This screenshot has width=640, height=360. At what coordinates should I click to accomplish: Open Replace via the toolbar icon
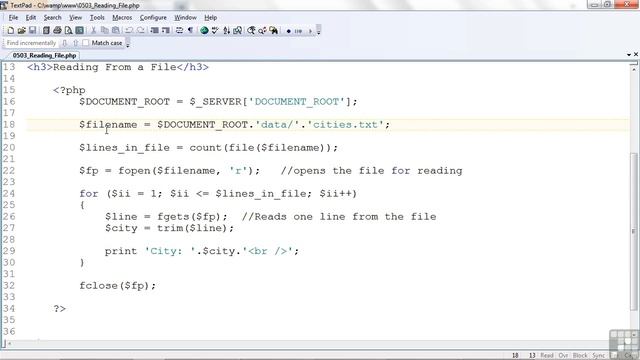coord(262,31)
